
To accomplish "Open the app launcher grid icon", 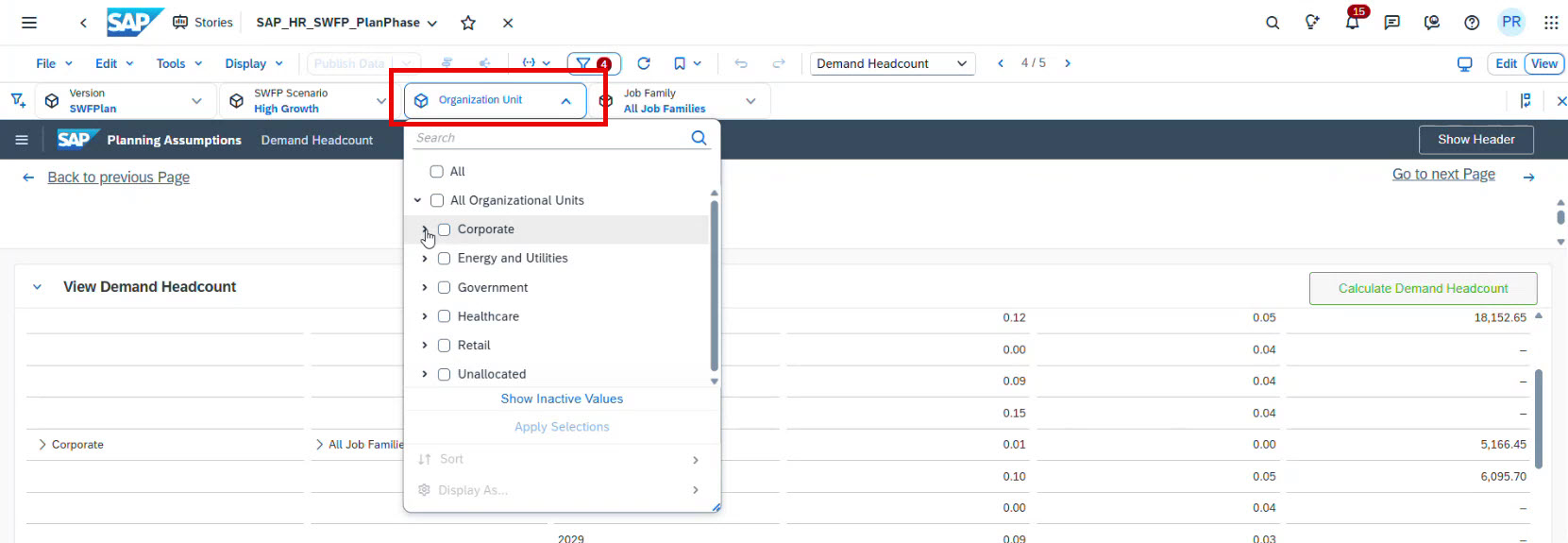I will [x=1551, y=23].
